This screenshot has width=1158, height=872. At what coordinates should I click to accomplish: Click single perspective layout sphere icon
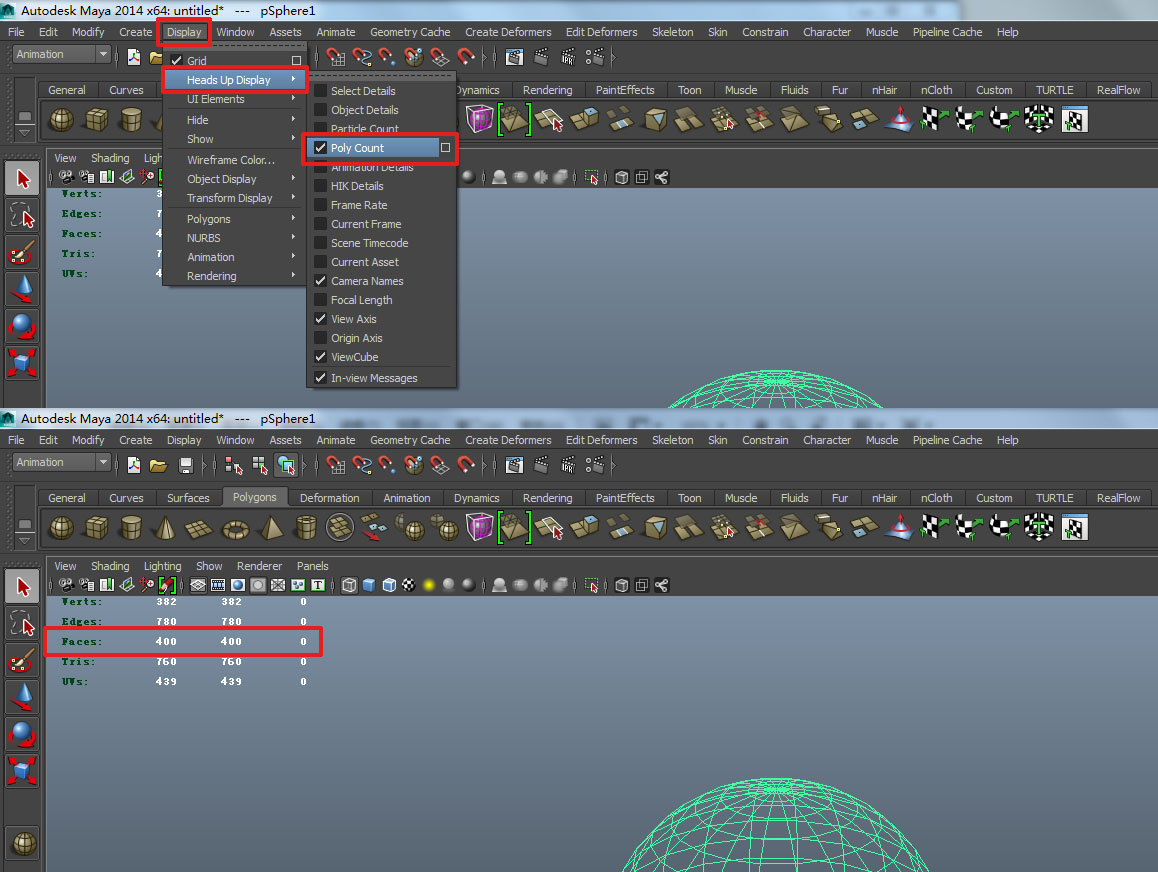pyautogui.click(x=24, y=843)
